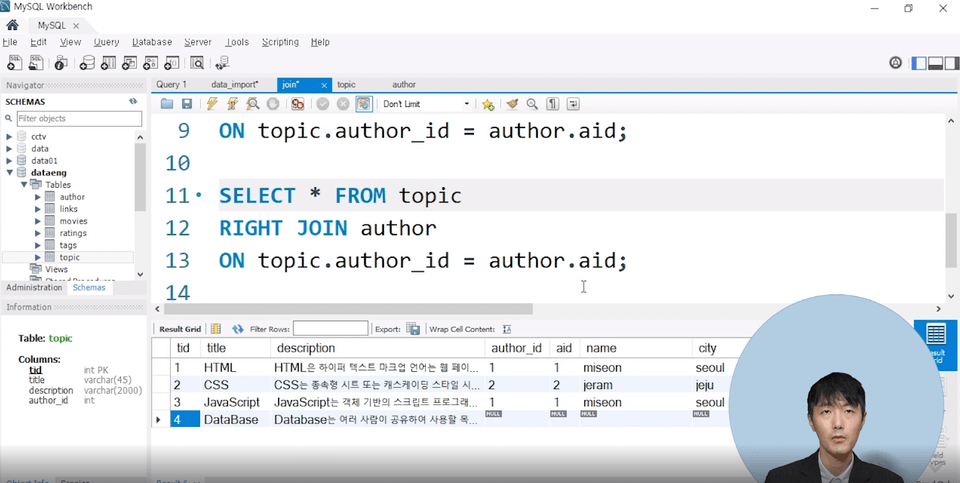Expand the cctv schema
This screenshot has height=483, width=960.
click(9, 137)
